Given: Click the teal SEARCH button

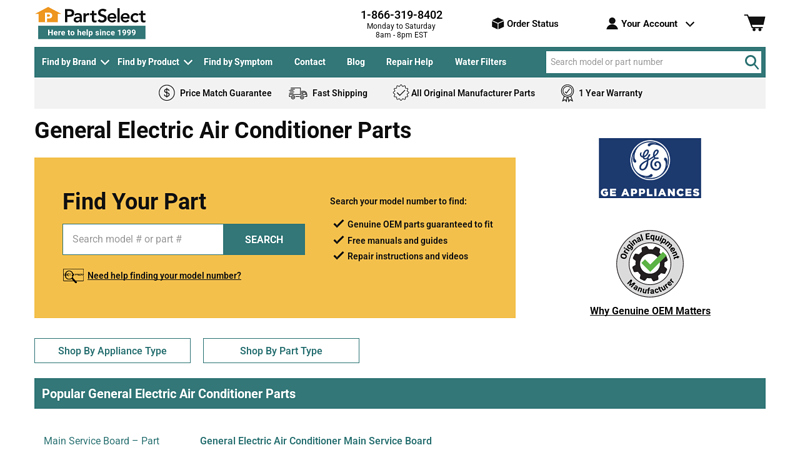Looking at the screenshot, I should [264, 239].
